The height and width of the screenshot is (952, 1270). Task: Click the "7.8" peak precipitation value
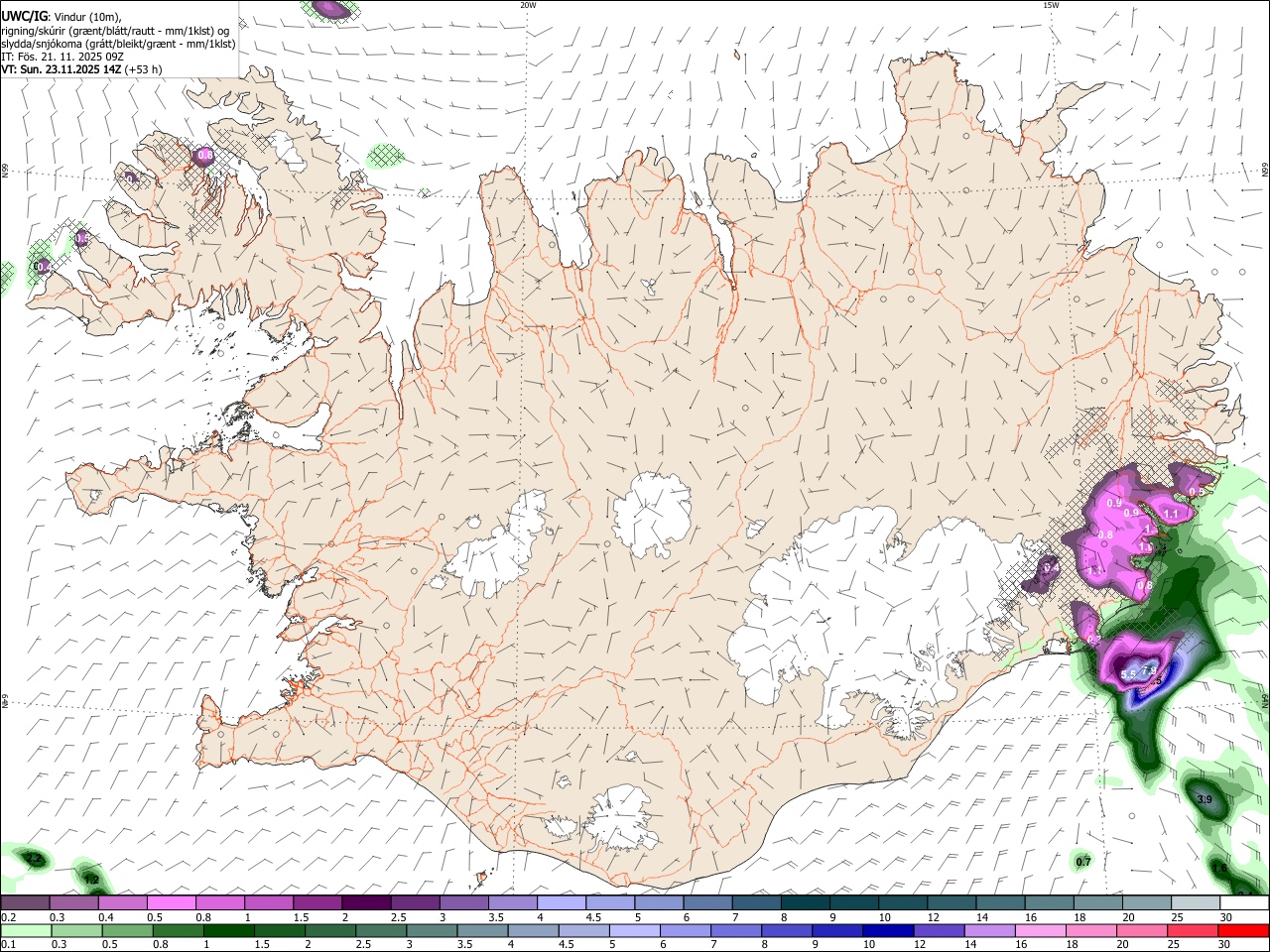click(1150, 670)
